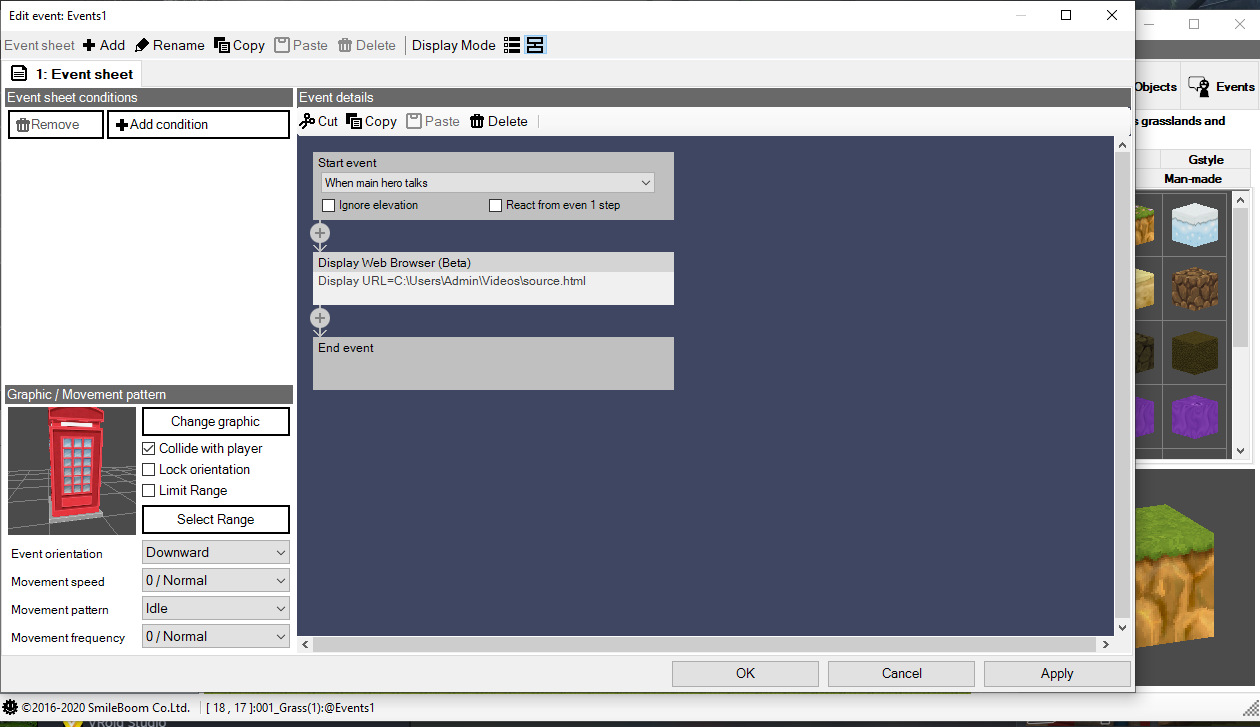Enable Limit Range checkbox
This screenshot has height=727, width=1260.
pos(149,490)
